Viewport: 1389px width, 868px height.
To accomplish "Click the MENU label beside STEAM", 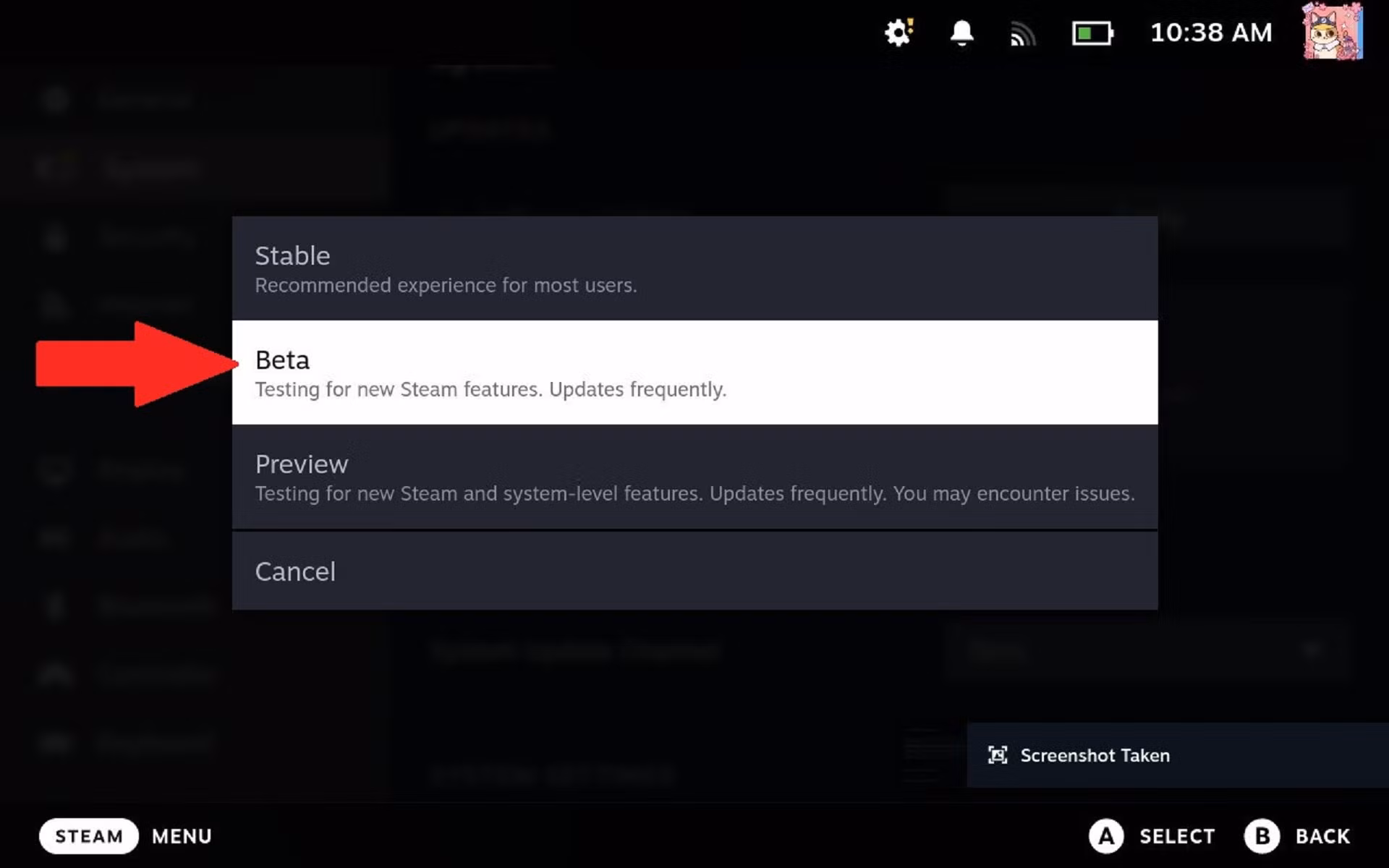I will 182,836.
